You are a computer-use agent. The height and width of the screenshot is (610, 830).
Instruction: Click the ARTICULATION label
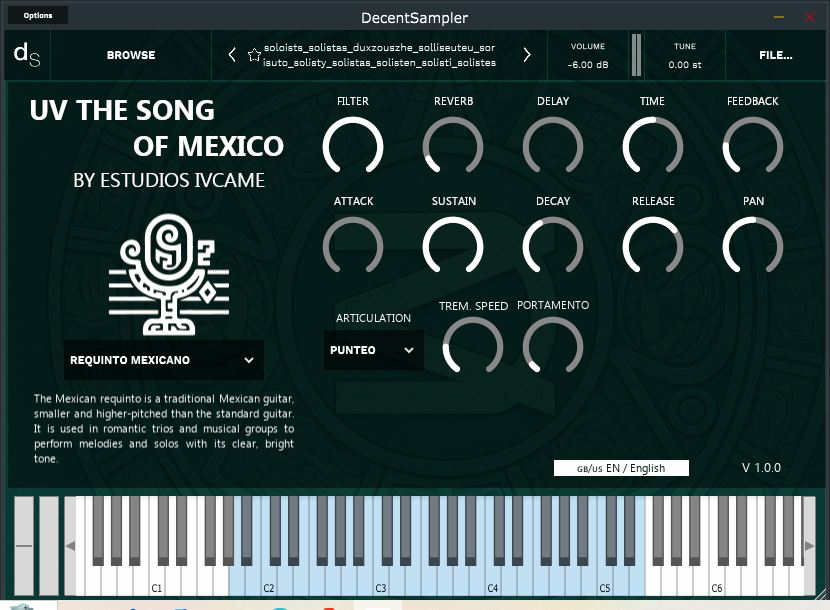point(373,318)
